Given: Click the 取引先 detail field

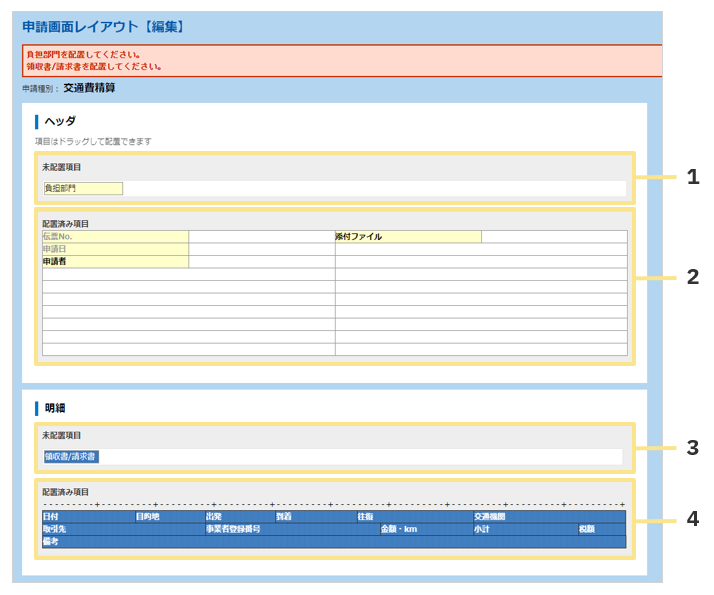Looking at the screenshot, I should click(123, 529).
